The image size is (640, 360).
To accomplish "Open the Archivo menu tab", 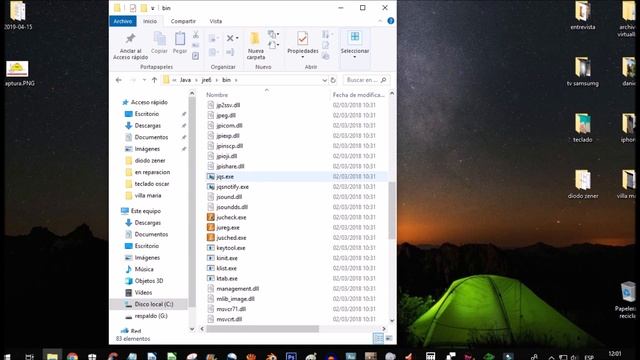I will 123,21.
